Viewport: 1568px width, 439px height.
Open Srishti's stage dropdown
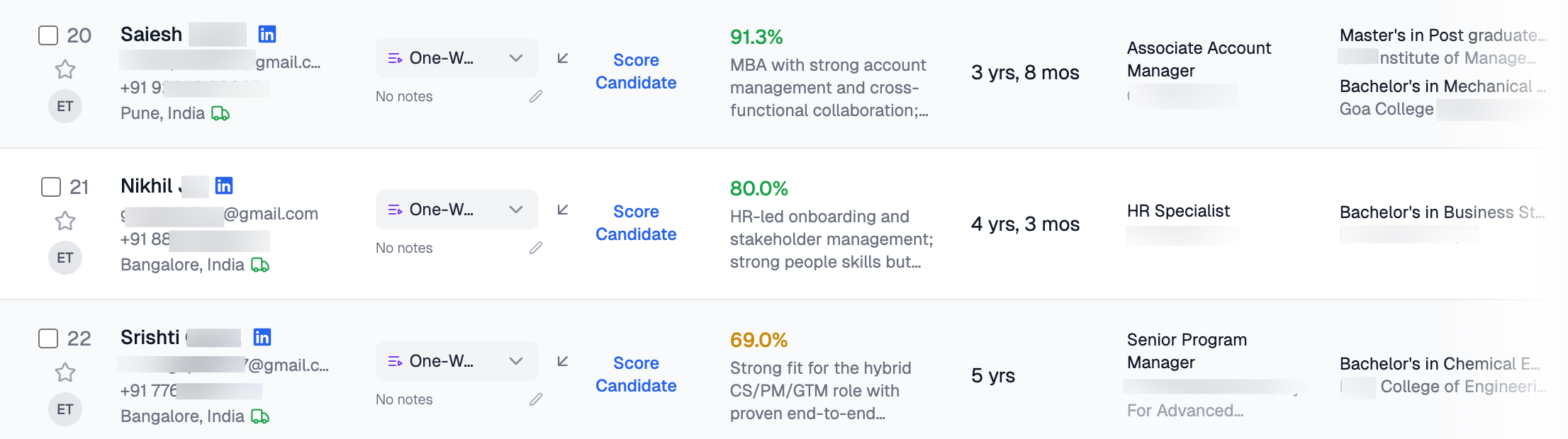click(x=457, y=361)
